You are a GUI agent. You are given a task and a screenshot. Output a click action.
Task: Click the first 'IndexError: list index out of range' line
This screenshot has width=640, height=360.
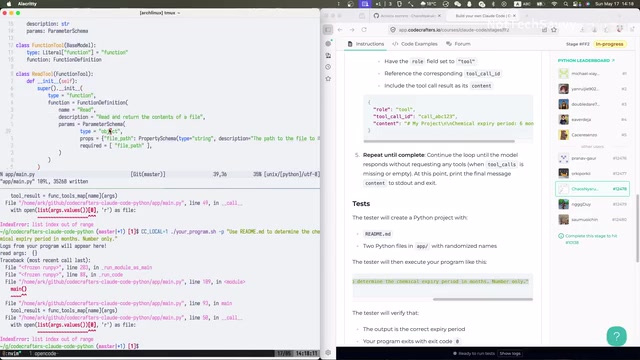pyautogui.click(x=47, y=224)
